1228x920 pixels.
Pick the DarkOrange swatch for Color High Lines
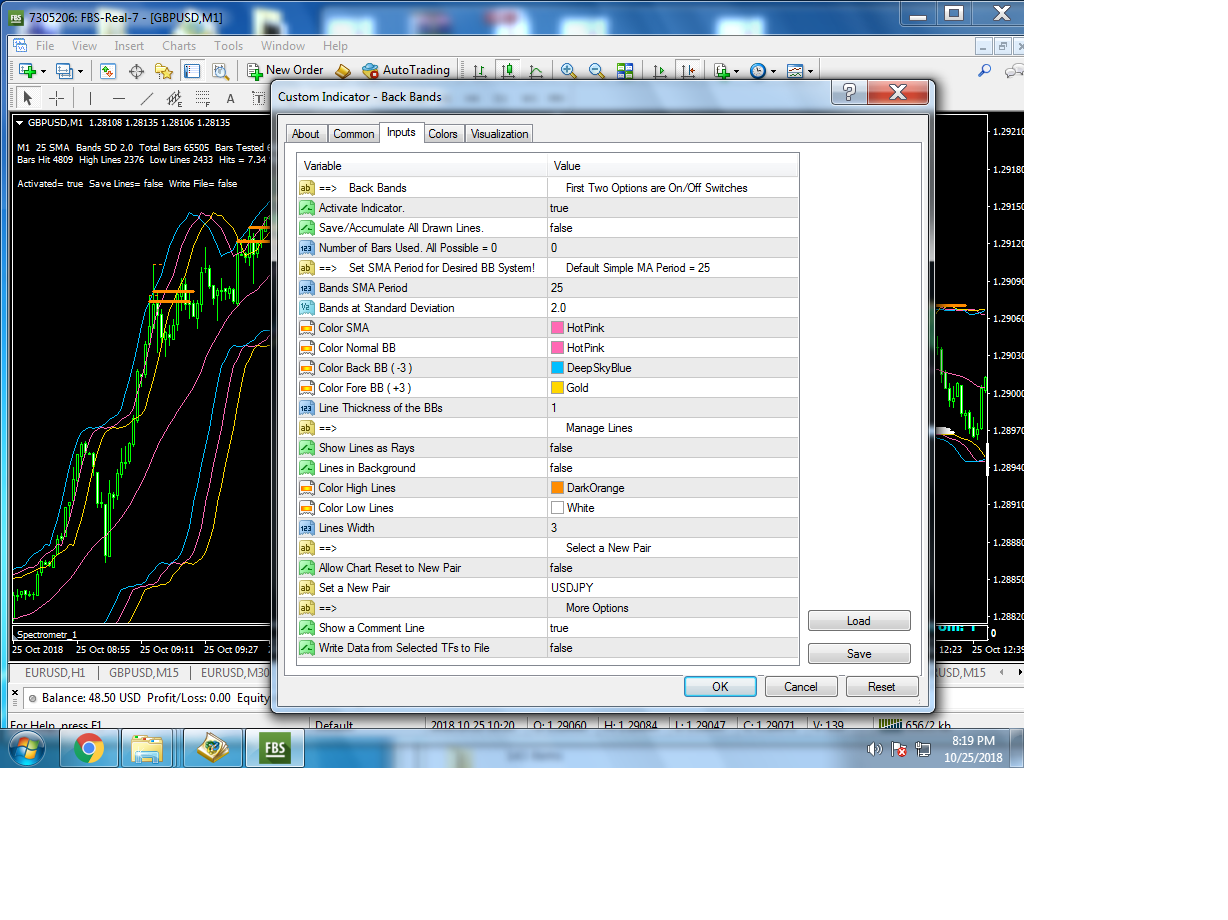(x=557, y=488)
